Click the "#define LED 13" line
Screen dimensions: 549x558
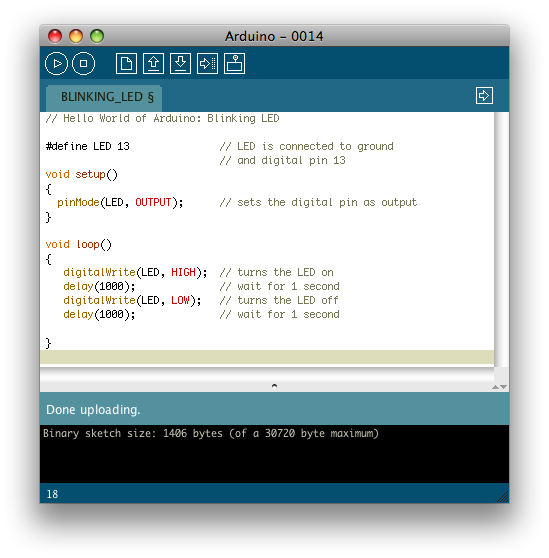coord(88,146)
